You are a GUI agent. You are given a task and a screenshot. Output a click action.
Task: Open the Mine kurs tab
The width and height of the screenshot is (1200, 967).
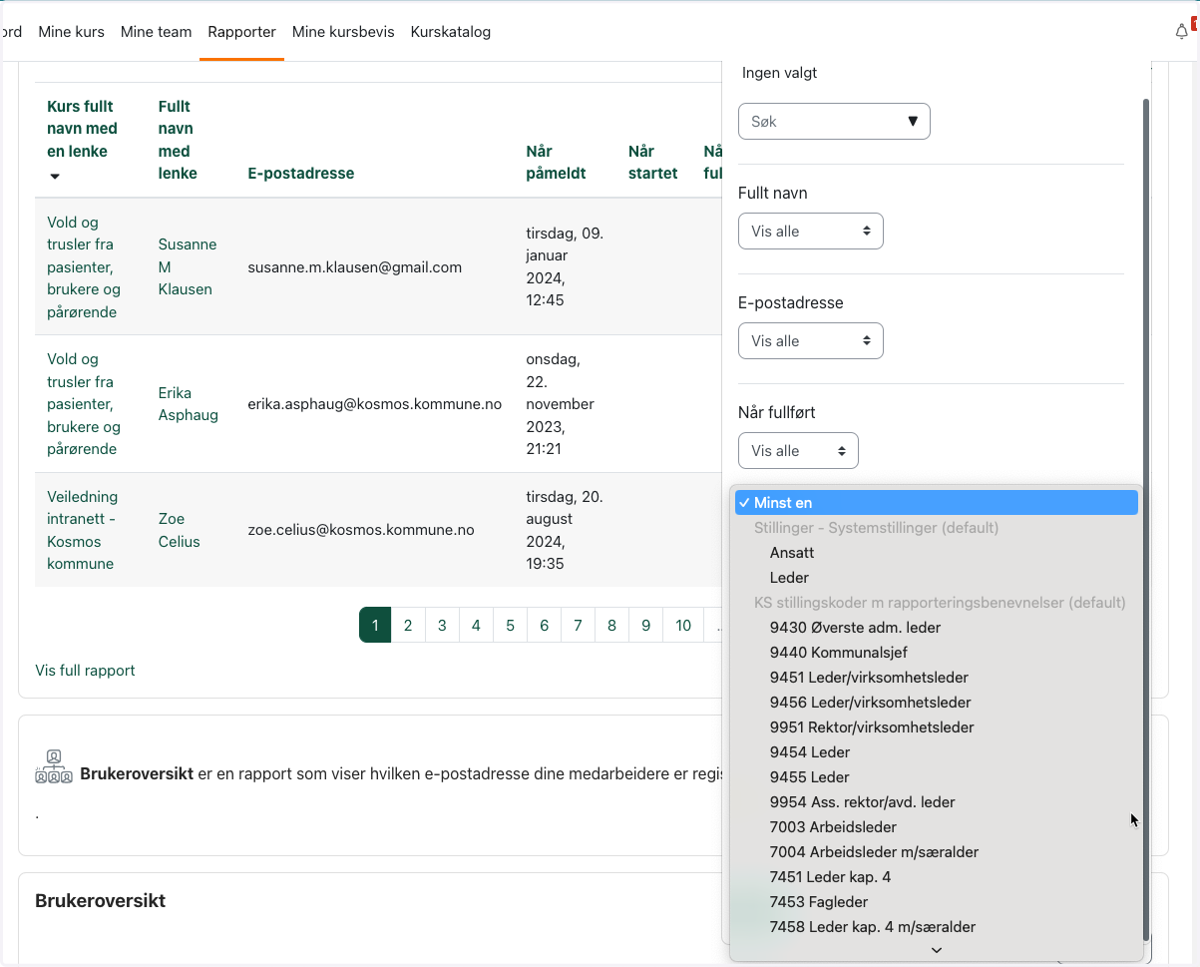[x=71, y=32]
